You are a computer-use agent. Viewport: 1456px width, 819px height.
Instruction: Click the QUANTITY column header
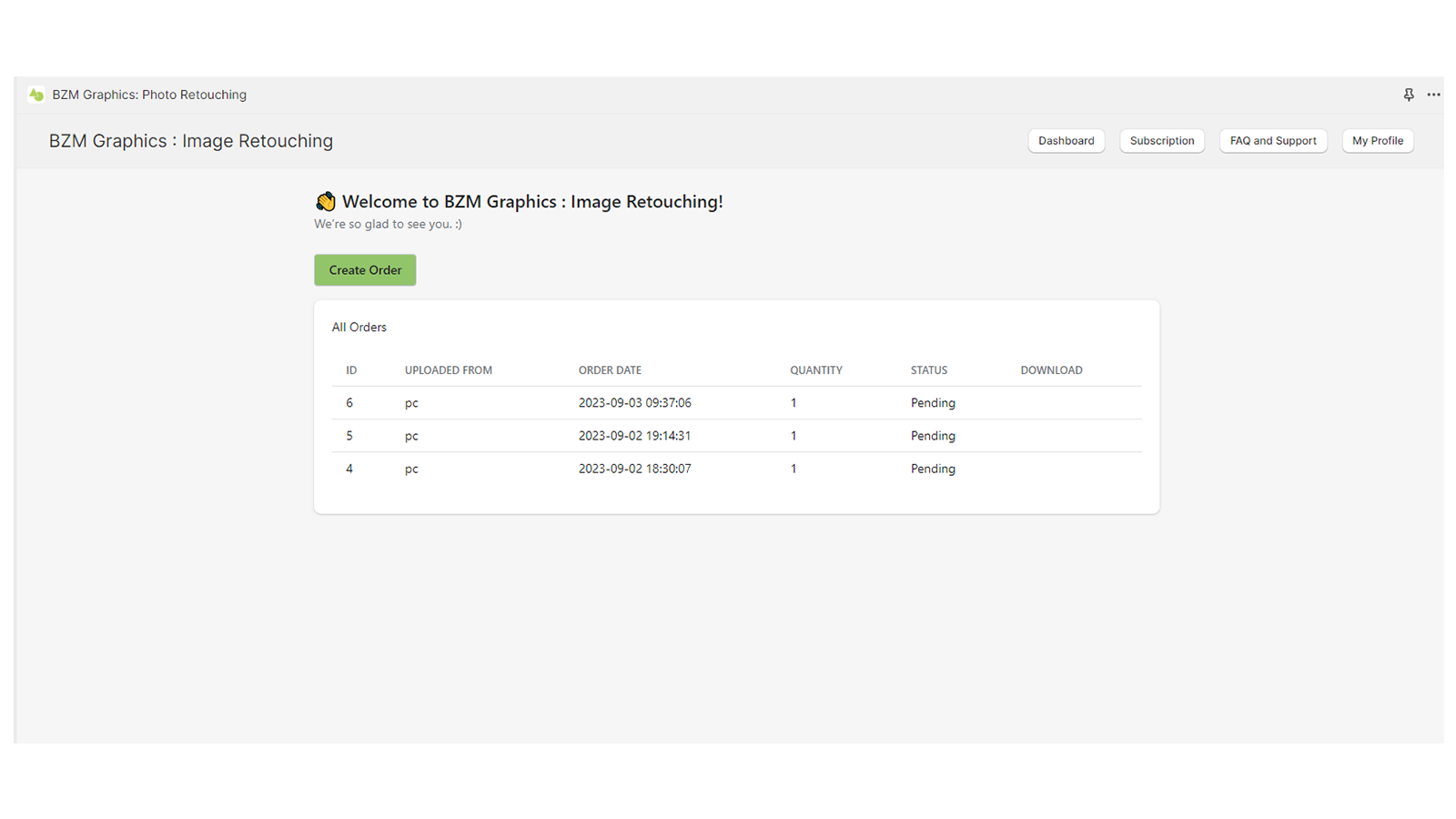coord(816,370)
